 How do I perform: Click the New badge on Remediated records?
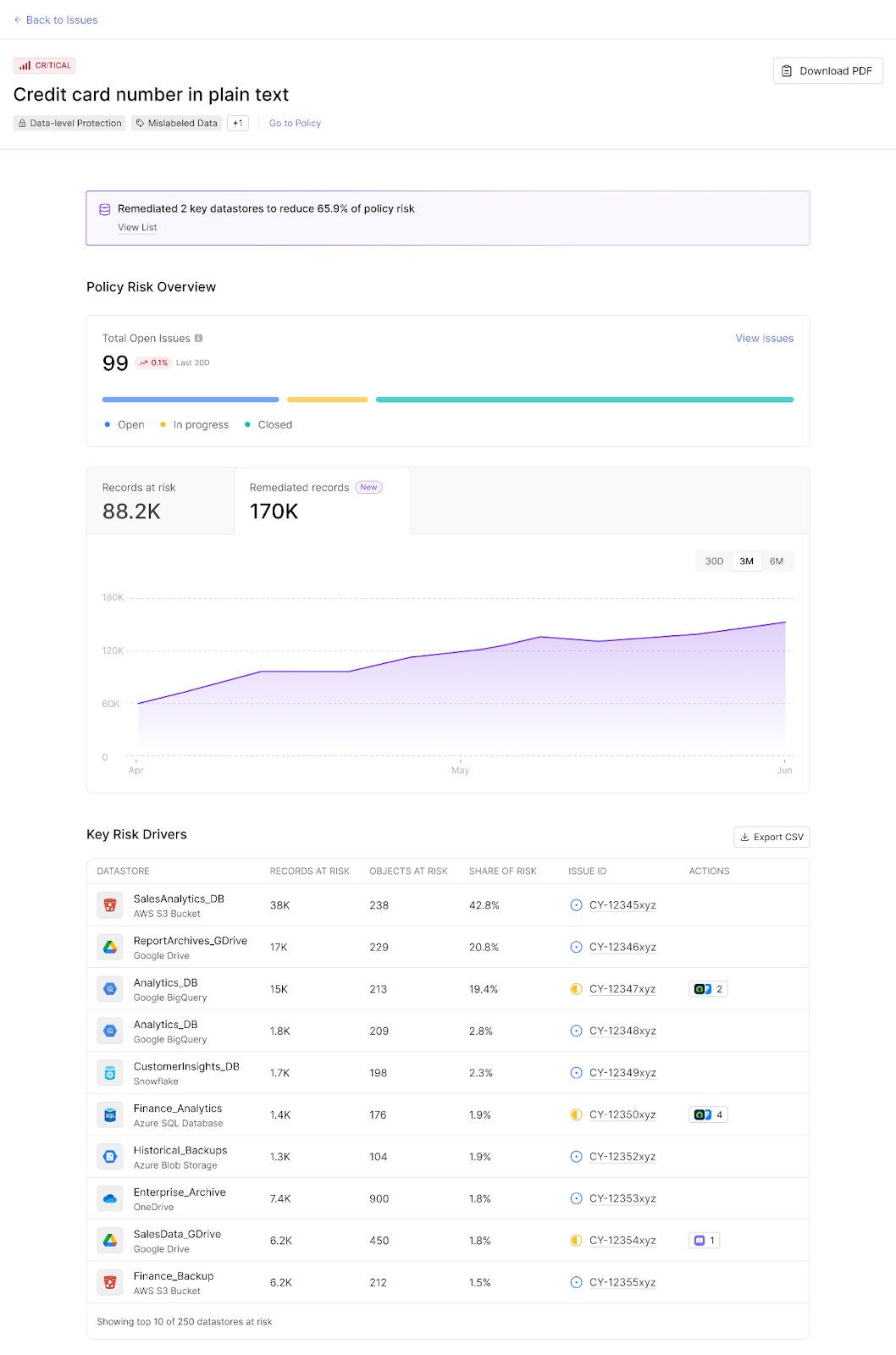click(368, 488)
